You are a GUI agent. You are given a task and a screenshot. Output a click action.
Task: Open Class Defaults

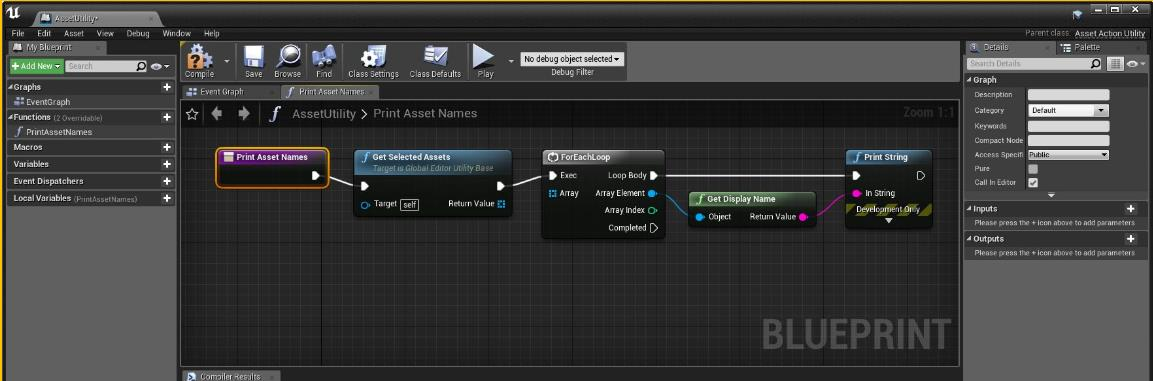[x=435, y=60]
